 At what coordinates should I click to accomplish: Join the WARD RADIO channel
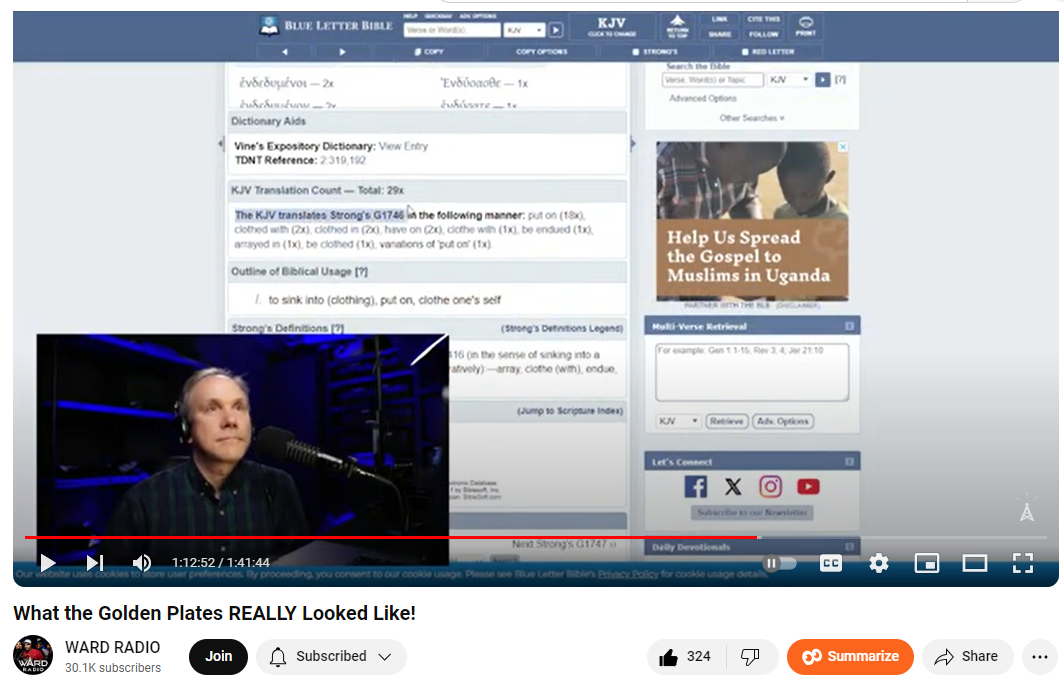point(218,657)
